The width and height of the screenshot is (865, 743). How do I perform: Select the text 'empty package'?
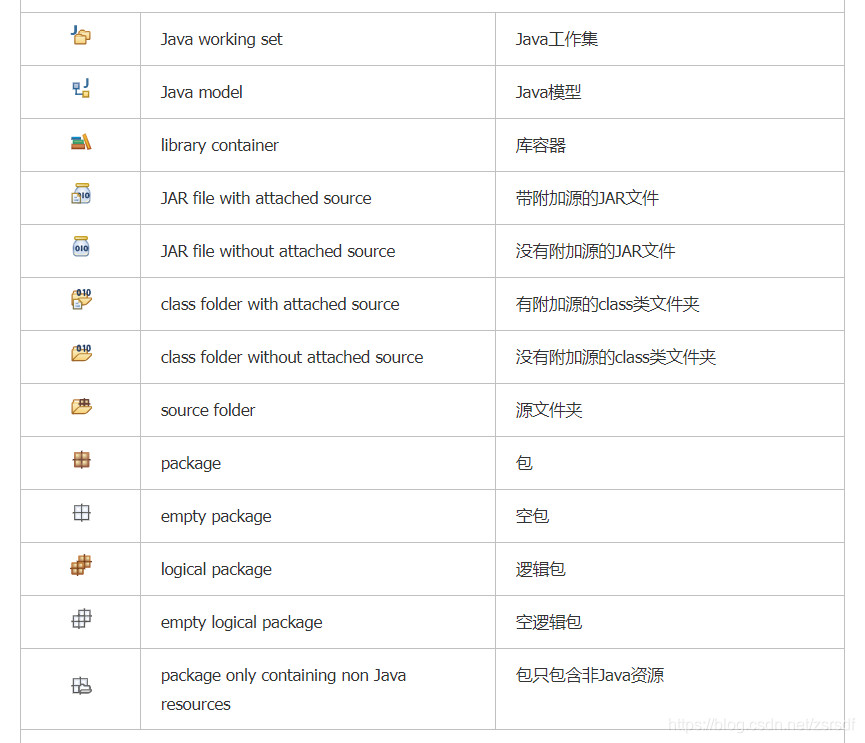pyautogui.click(x=216, y=516)
